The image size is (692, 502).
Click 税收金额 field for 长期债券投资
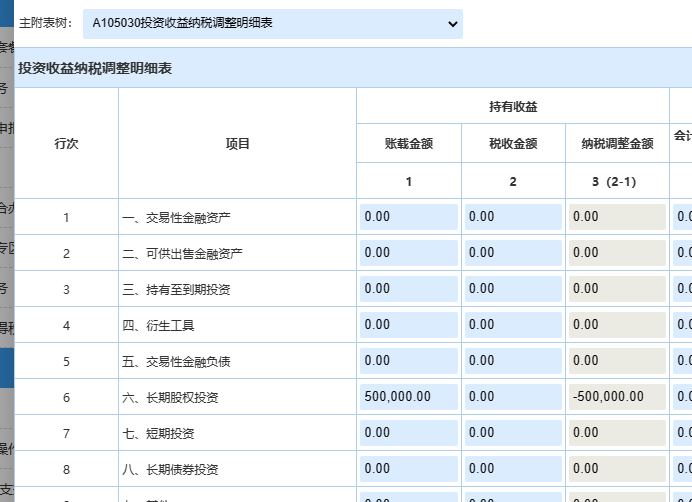point(513,469)
